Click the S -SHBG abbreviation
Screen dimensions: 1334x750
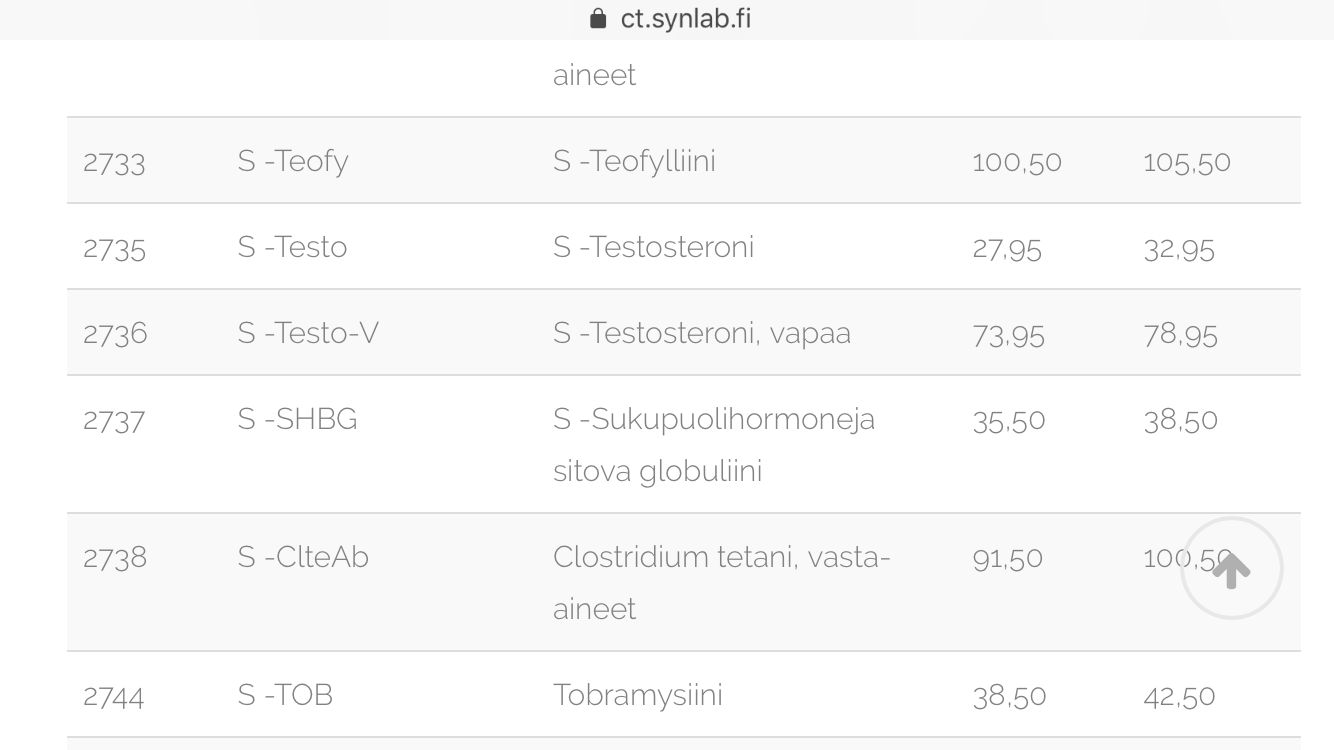pos(297,419)
